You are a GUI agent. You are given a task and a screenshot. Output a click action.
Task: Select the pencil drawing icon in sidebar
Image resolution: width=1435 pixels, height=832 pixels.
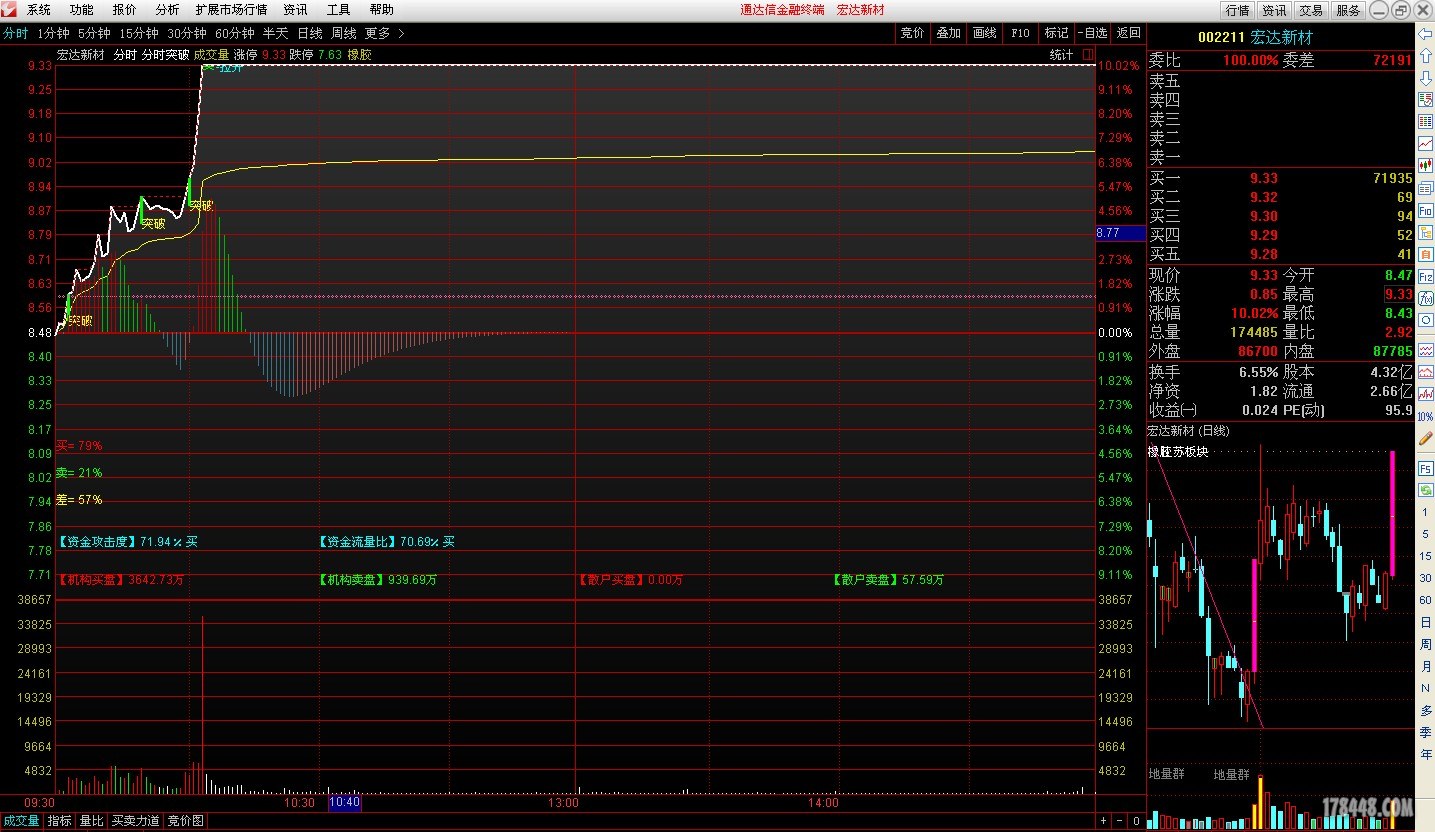tap(1425, 438)
